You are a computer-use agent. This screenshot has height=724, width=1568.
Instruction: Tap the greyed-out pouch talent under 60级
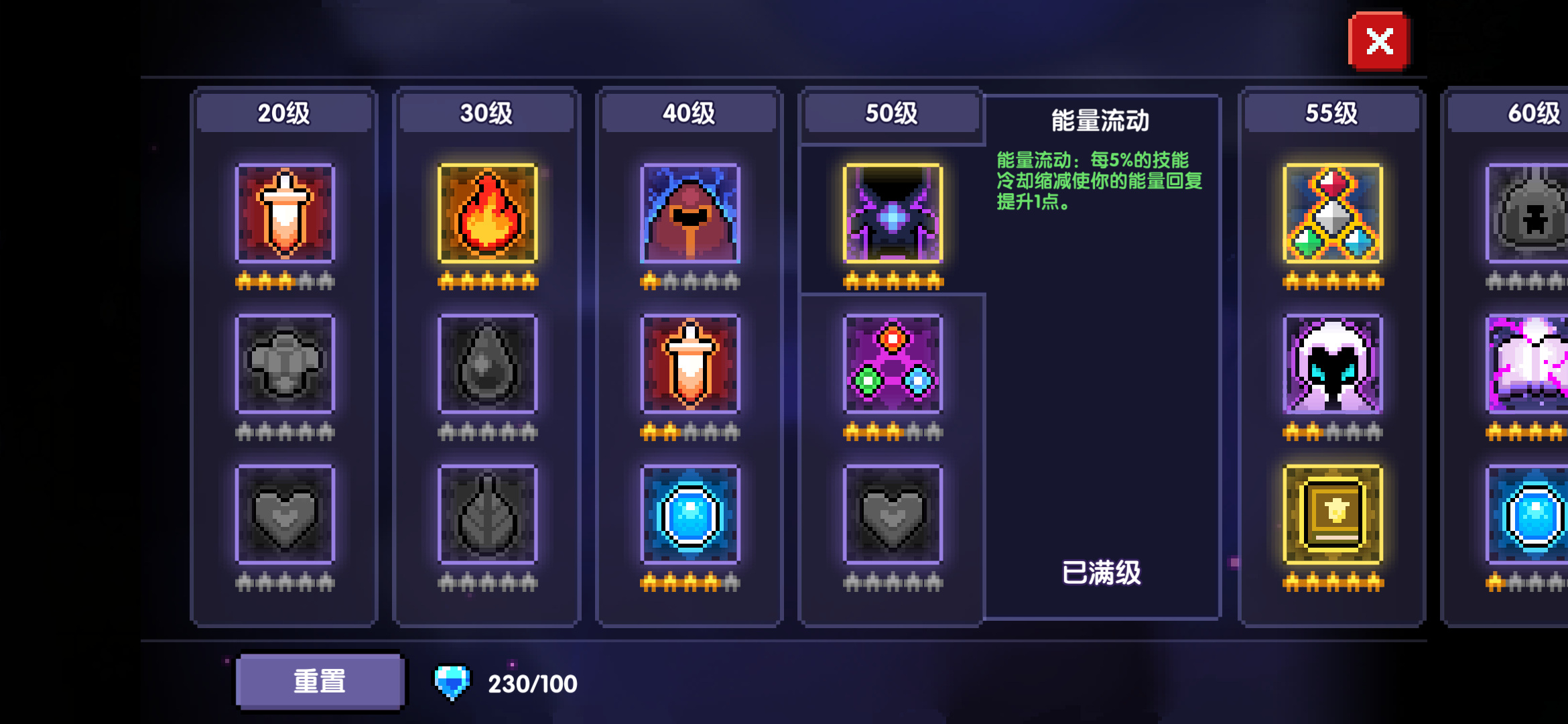[1528, 213]
